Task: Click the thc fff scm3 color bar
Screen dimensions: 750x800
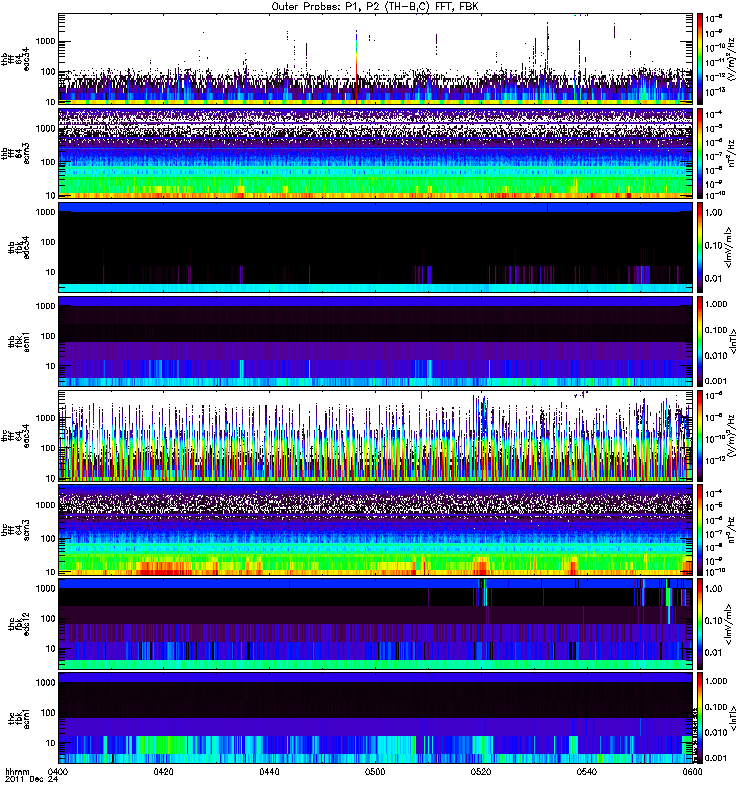Action: (x=700, y=530)
